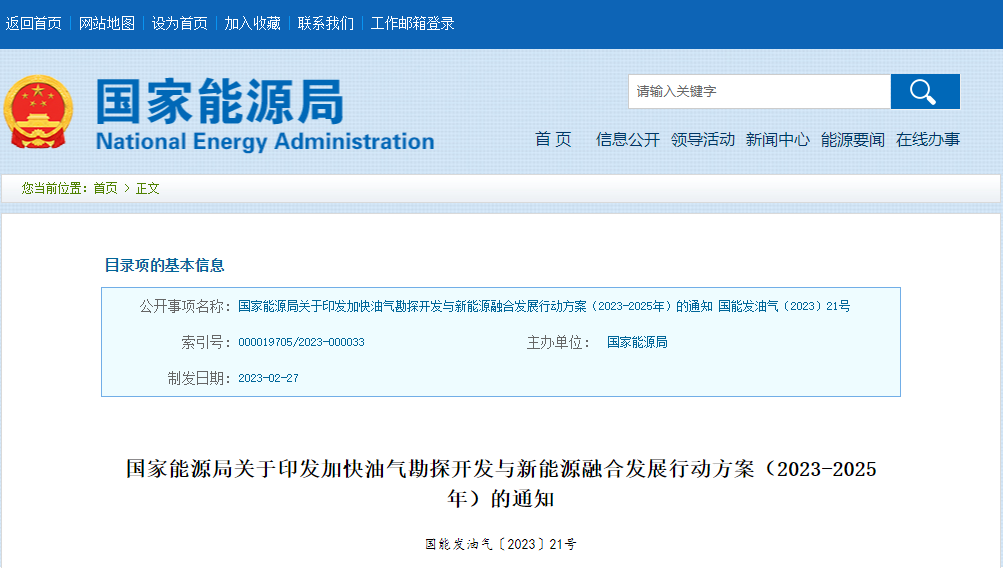The height and width of the screenshot is (568, 1003).
Task: Click 设为首页 in the top bar
Action: (x=180, y=23)
